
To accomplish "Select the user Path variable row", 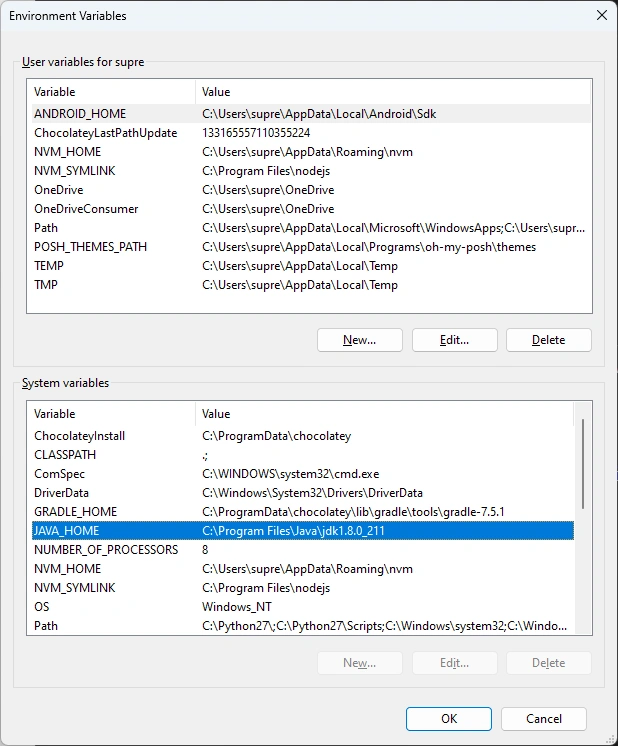I will coord(46,228).
